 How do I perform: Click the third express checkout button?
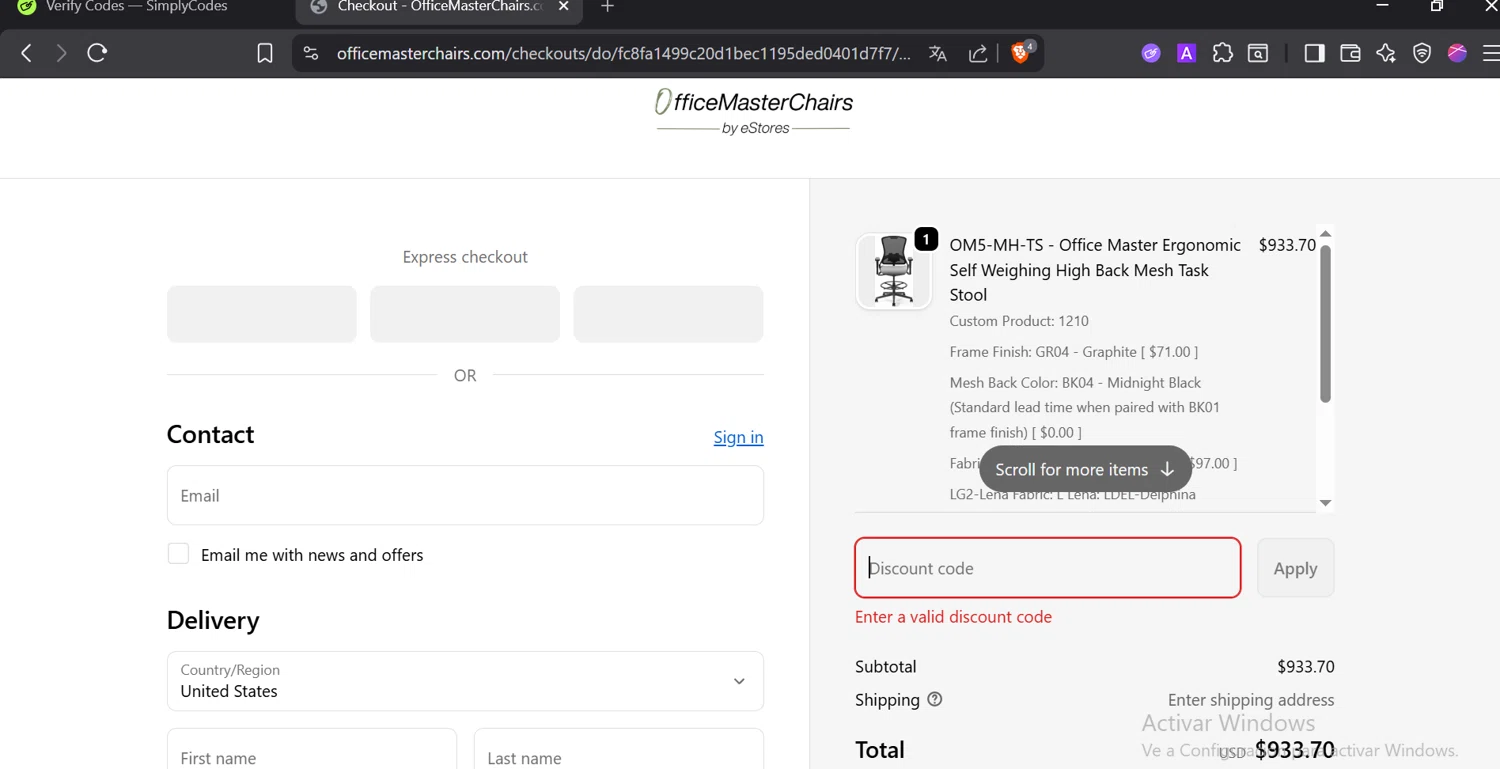[668, 314]
